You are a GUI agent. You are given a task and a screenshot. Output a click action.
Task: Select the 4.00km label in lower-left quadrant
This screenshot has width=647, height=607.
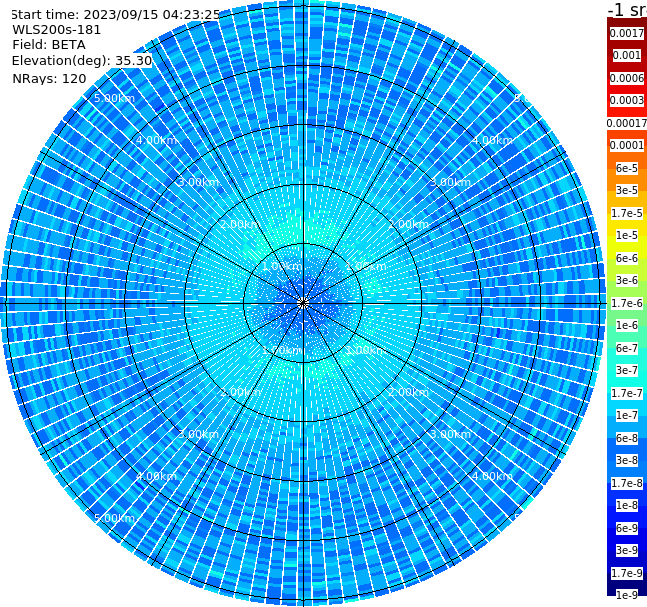156,476
